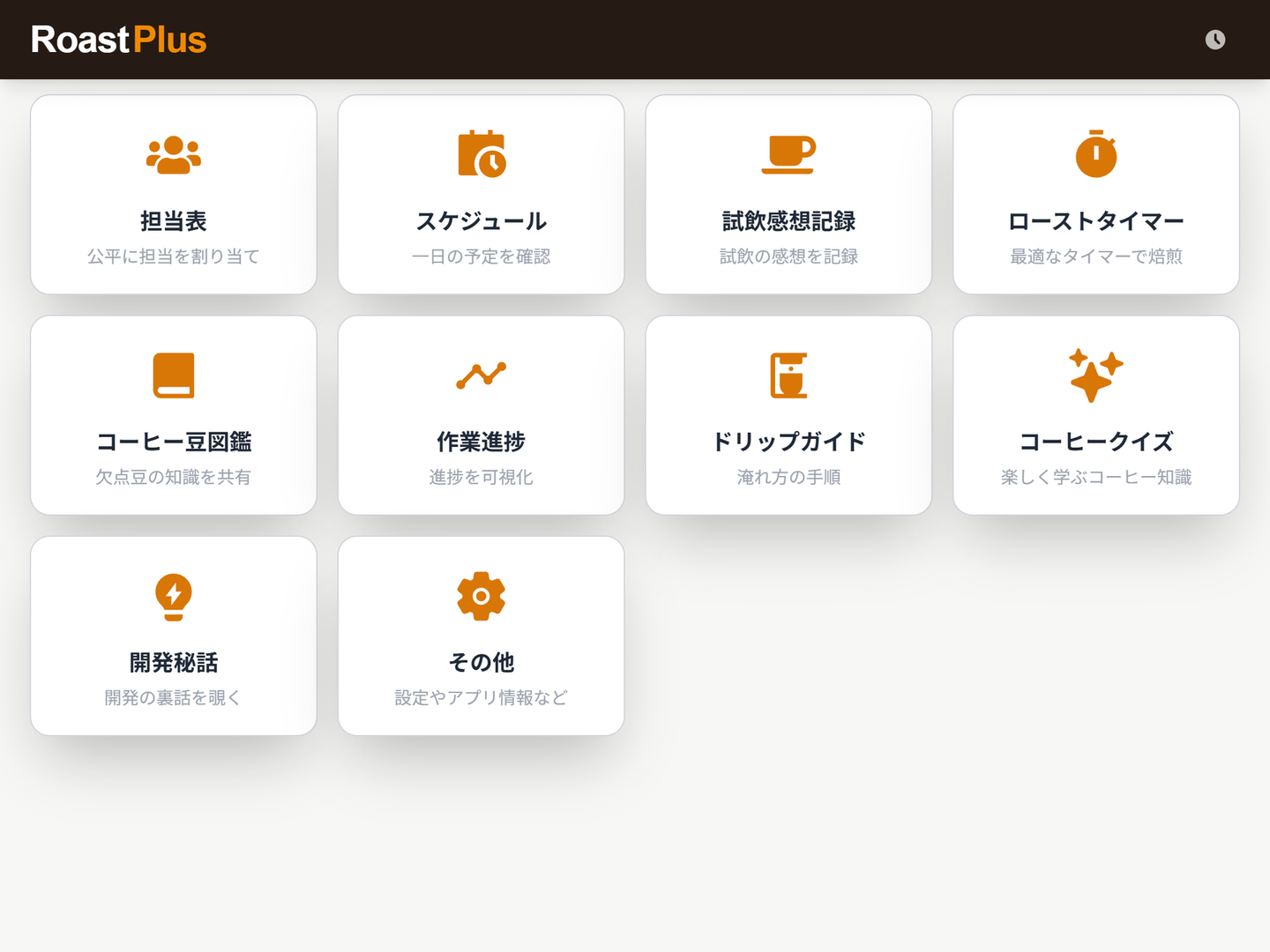Open その他 settings card description

(x=482, y=698)
